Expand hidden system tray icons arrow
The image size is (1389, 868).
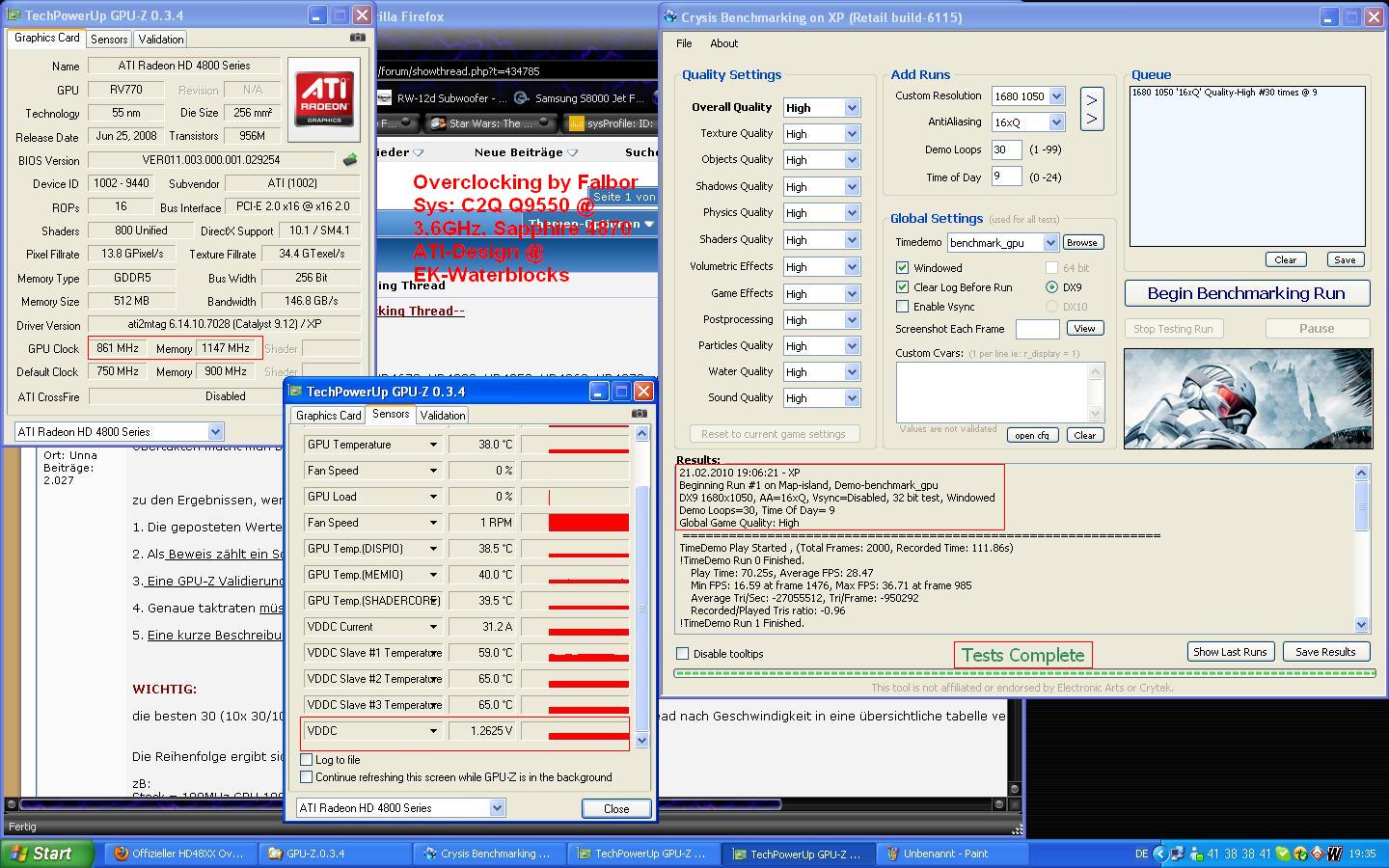[x=1160, y=854]
